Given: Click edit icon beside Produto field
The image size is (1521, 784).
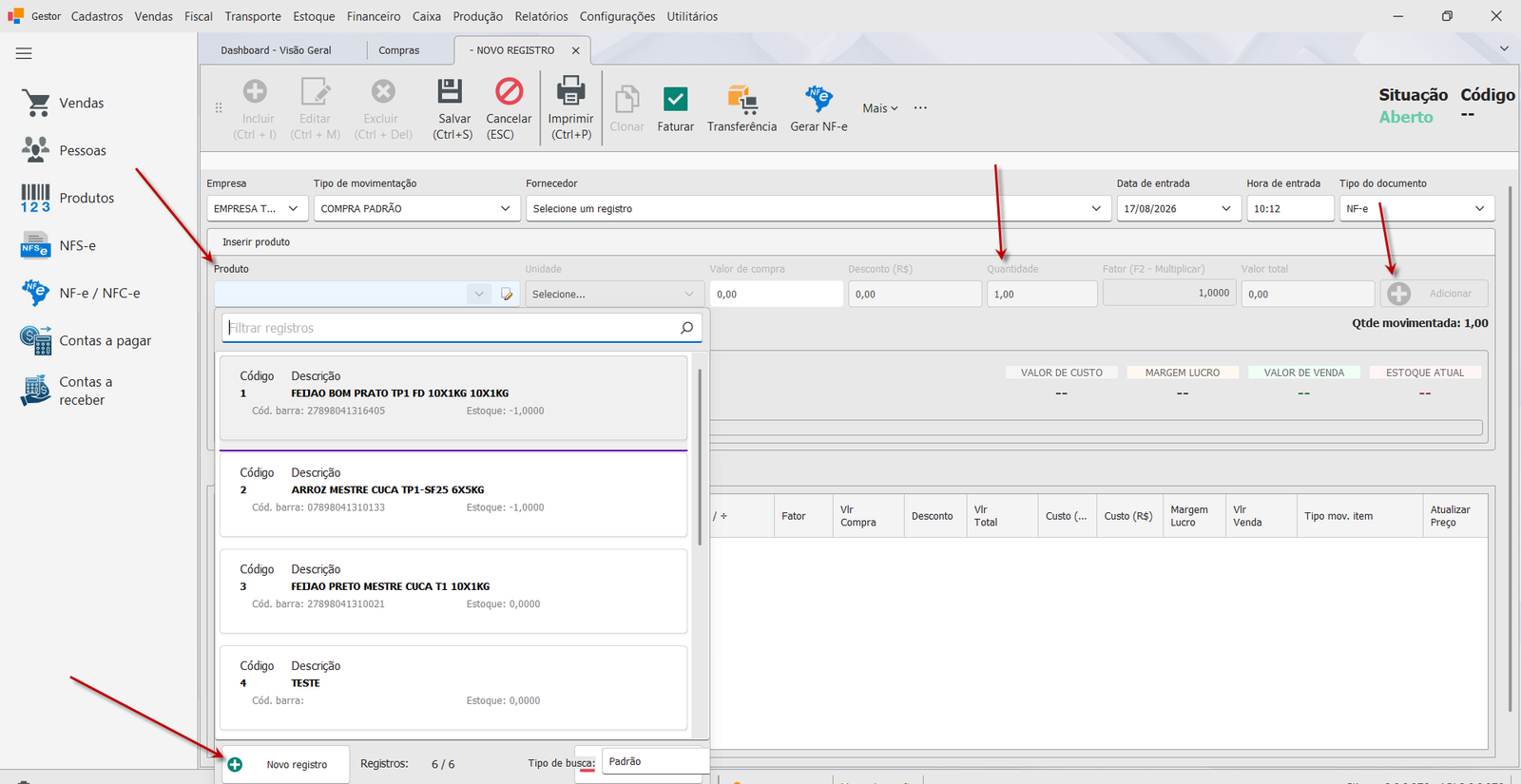Looking at the screenshot, I should click(x=507, y=295).
